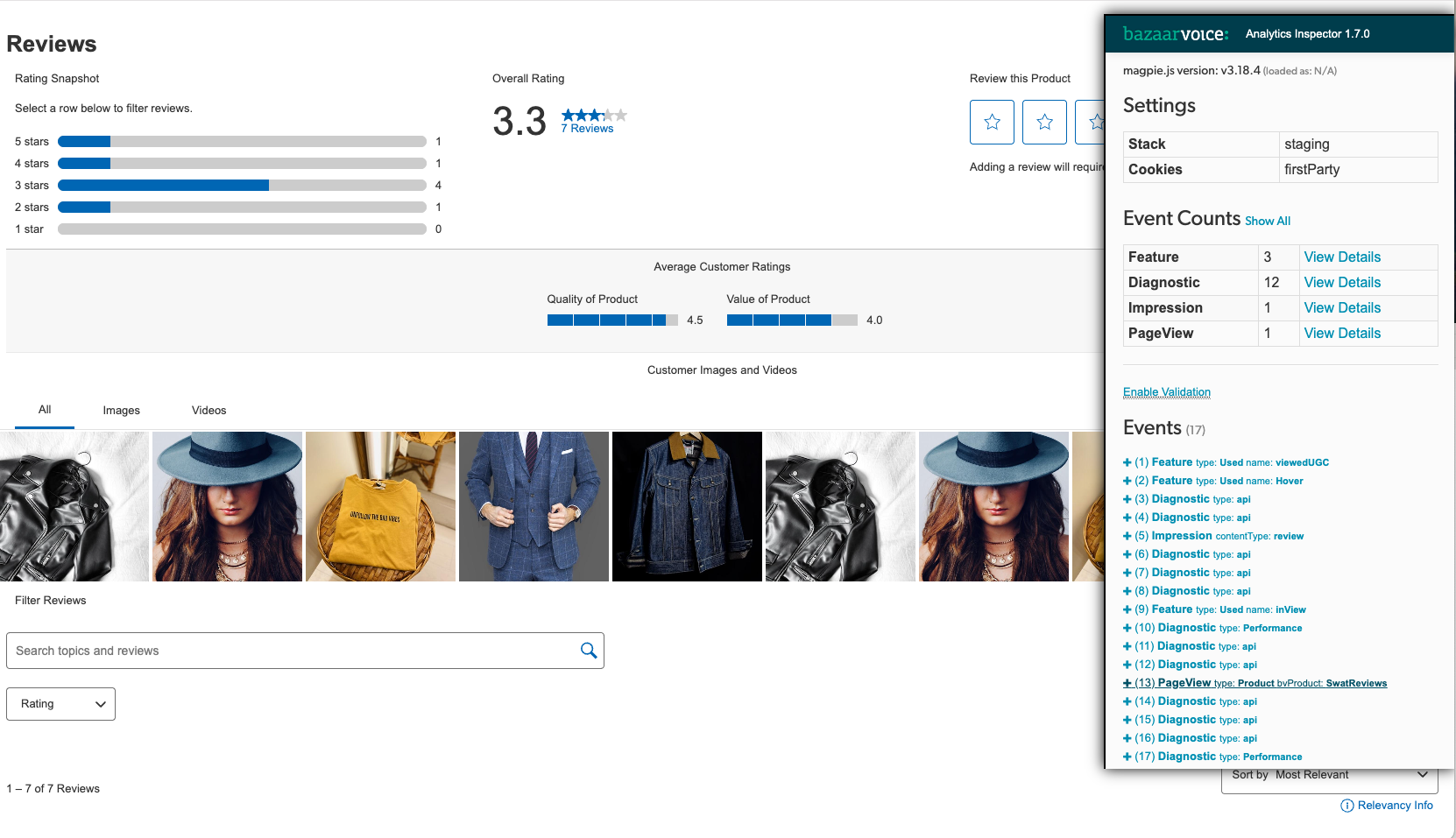Image resolution: width=1456 pixels, height=838 pixels.
Task: View Details for Diagnostic events
Action: [x=1342, y=283]
